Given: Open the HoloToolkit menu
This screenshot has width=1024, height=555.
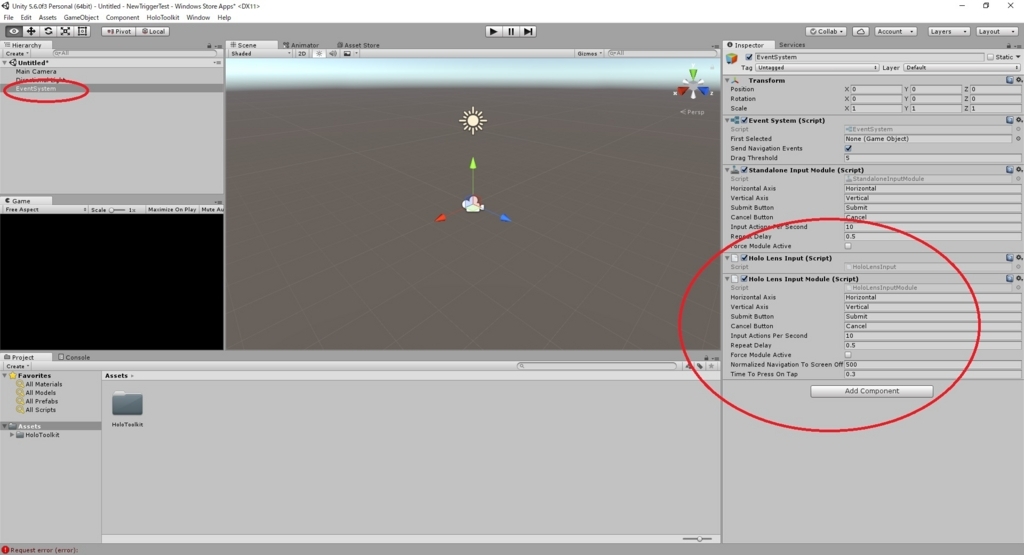Looking at the screenshot, I should point(163,18).
